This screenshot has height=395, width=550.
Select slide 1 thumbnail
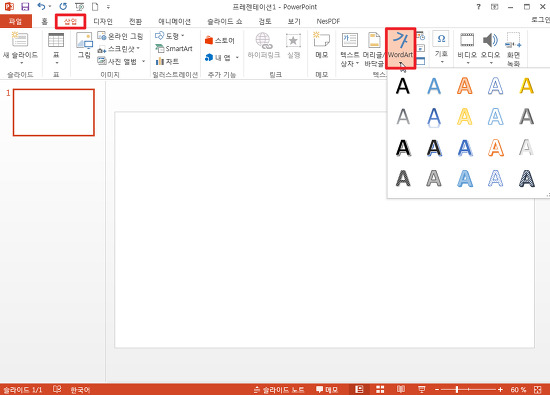click(x=54, y=112)
